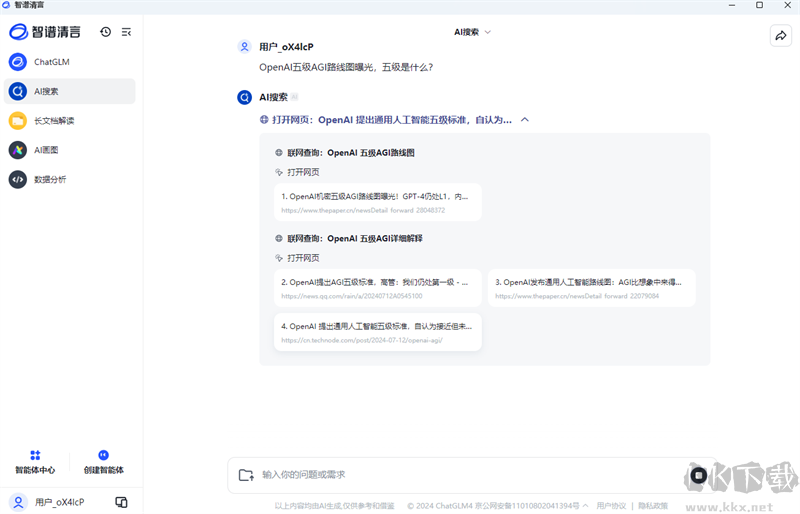800x514 pixels.
Task: Expand the footer chevron after the 备案 number
Action: (x=585, y=506)
